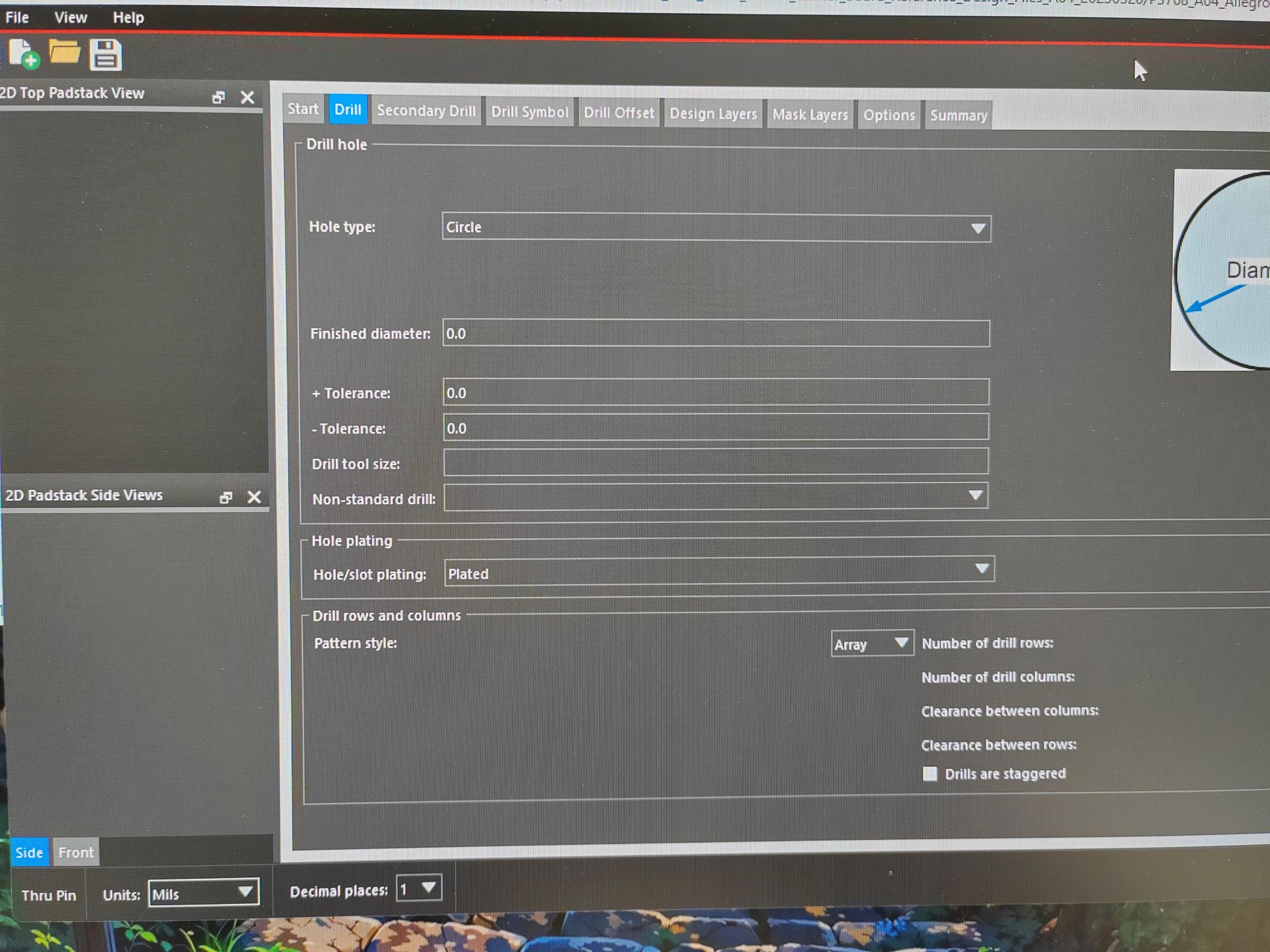Open the Units dropdown showing Mils
The width and height of the screenshot is (1270, 952).
coord(204,893)
